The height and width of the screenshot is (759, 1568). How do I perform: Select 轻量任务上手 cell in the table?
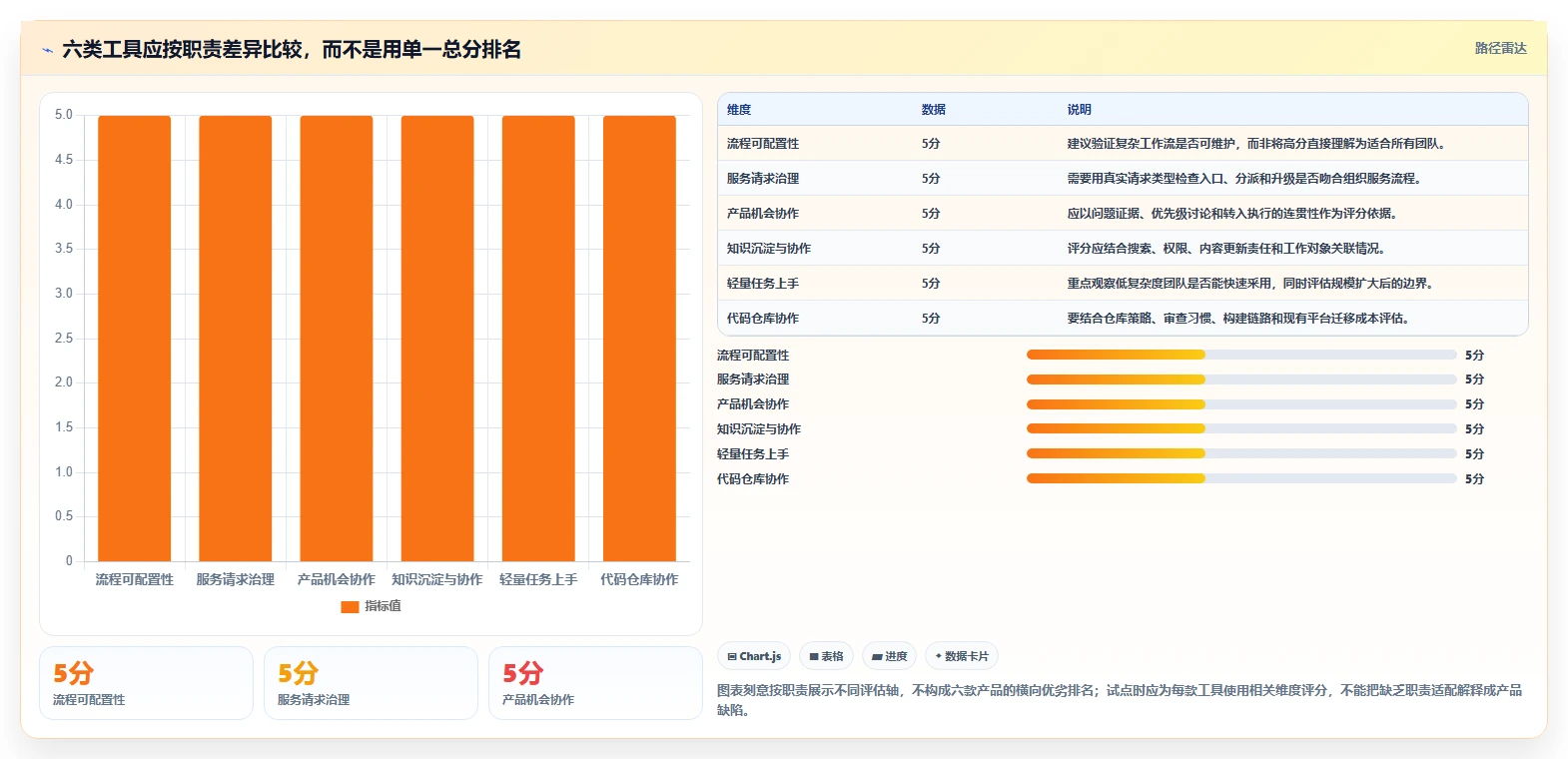click(x=763, y=284)
